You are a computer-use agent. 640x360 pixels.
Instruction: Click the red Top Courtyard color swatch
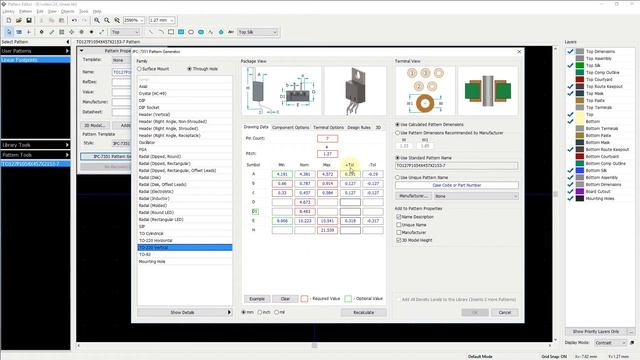point(580,79)
